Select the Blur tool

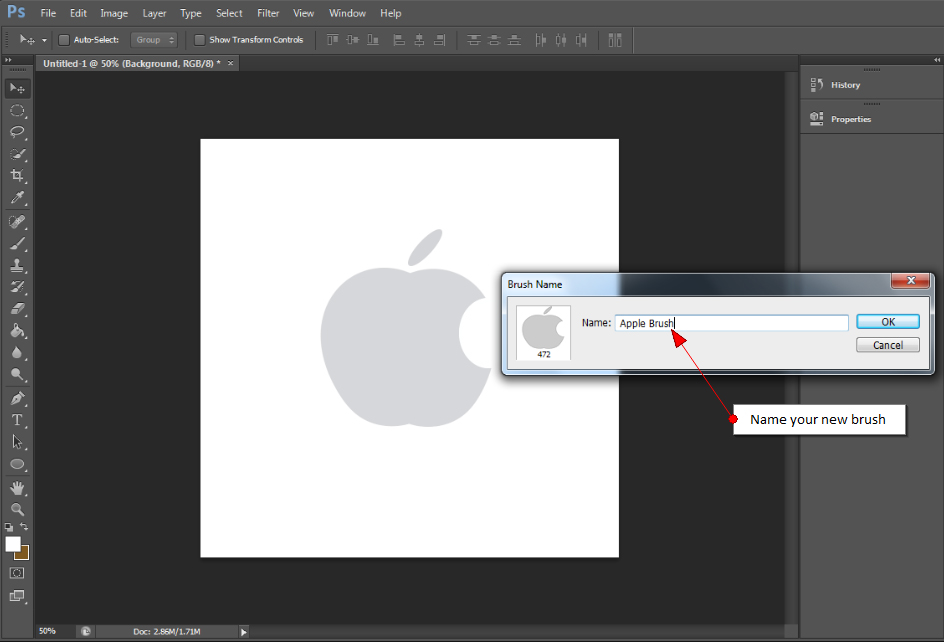[17, 352]
